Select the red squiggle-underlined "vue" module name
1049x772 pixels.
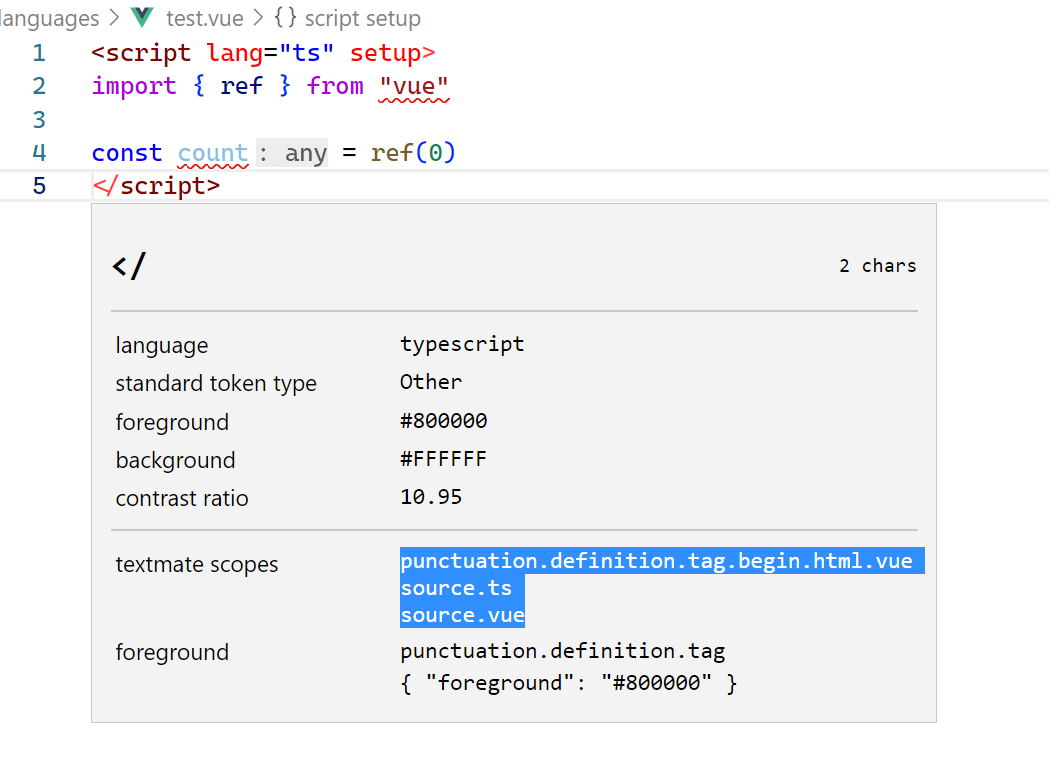415,86
